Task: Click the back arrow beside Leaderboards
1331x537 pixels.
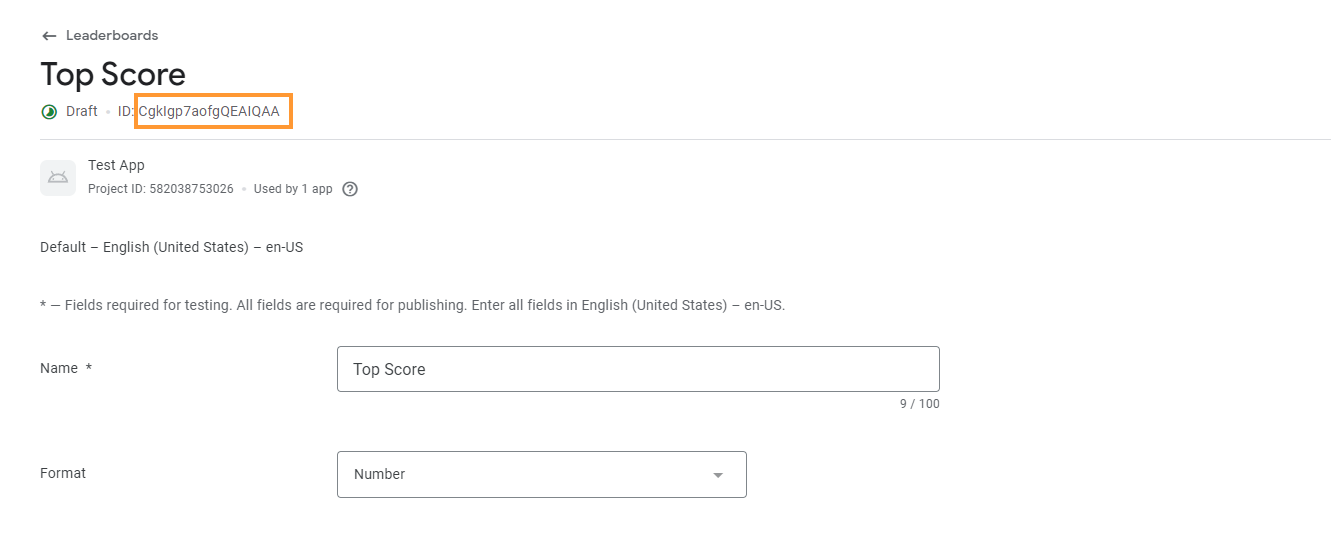Action: [x=49, y=36]
